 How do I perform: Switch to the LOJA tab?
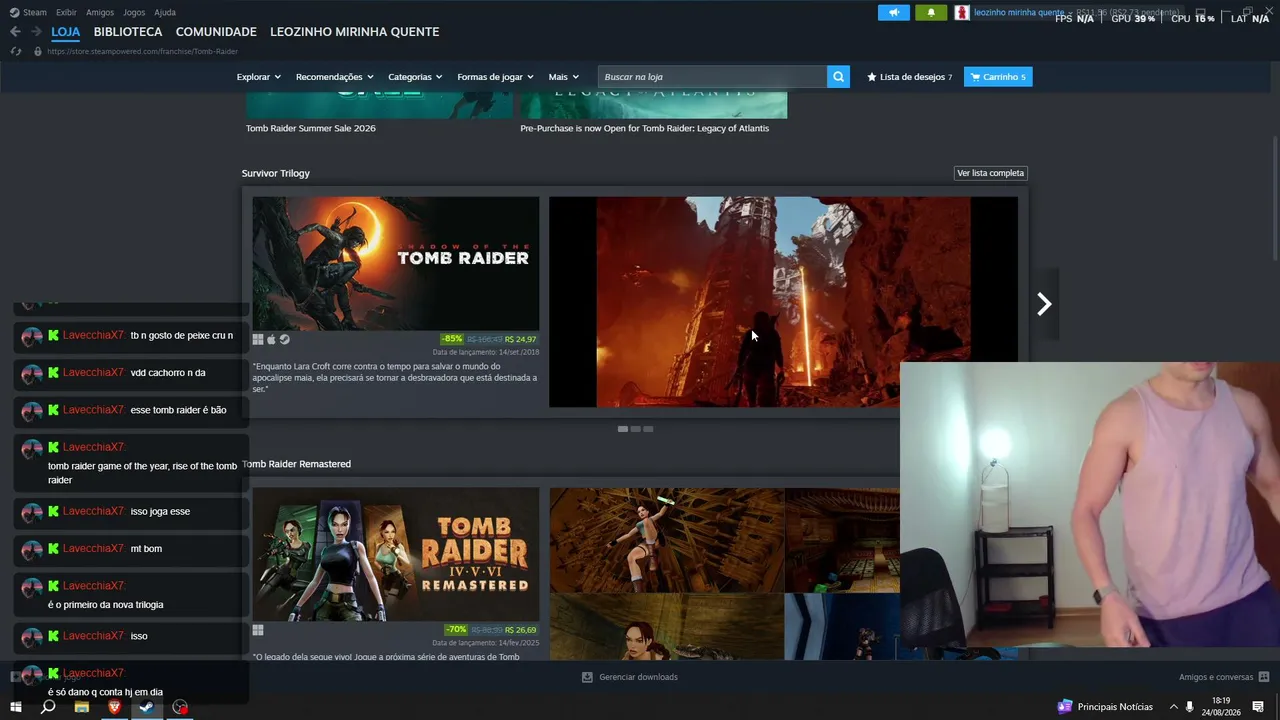(x=66, y=32)
